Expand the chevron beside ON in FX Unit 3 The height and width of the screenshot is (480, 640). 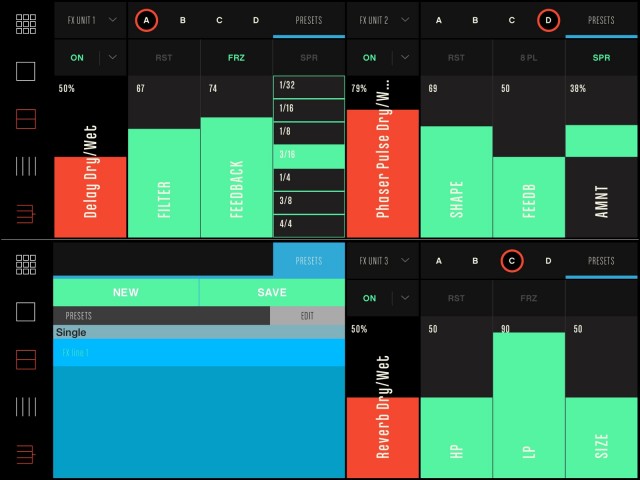(403, 298)
